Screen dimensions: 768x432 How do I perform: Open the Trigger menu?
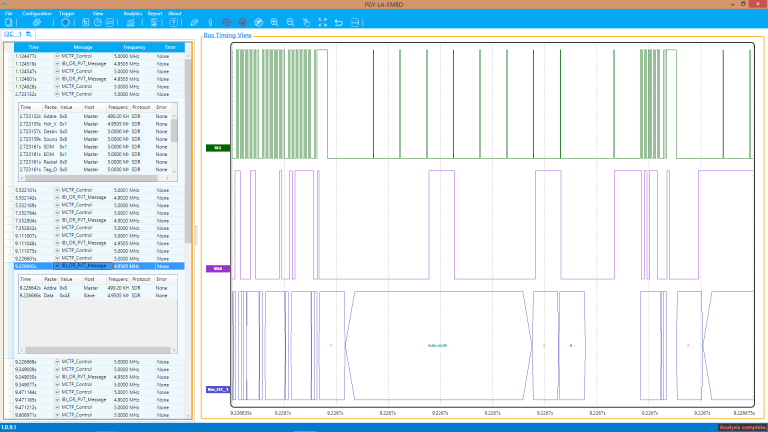(67, 14)
